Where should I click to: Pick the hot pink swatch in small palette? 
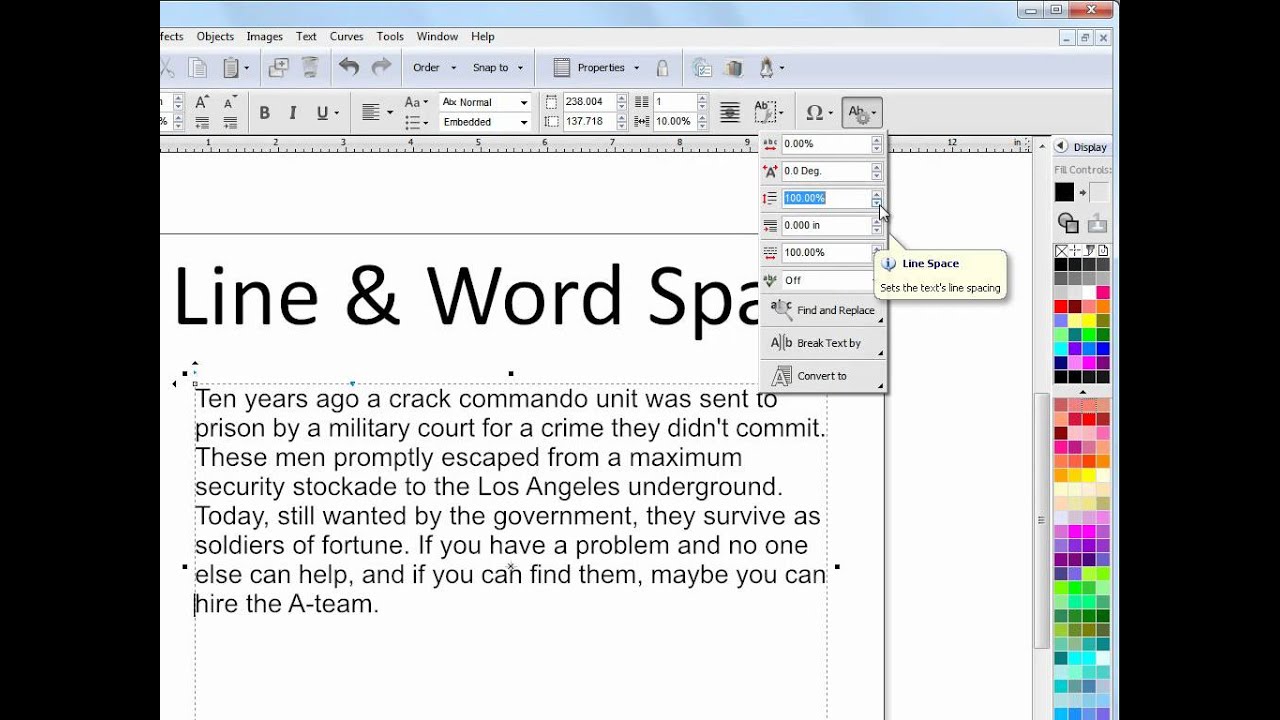[x=1103, y=293]
